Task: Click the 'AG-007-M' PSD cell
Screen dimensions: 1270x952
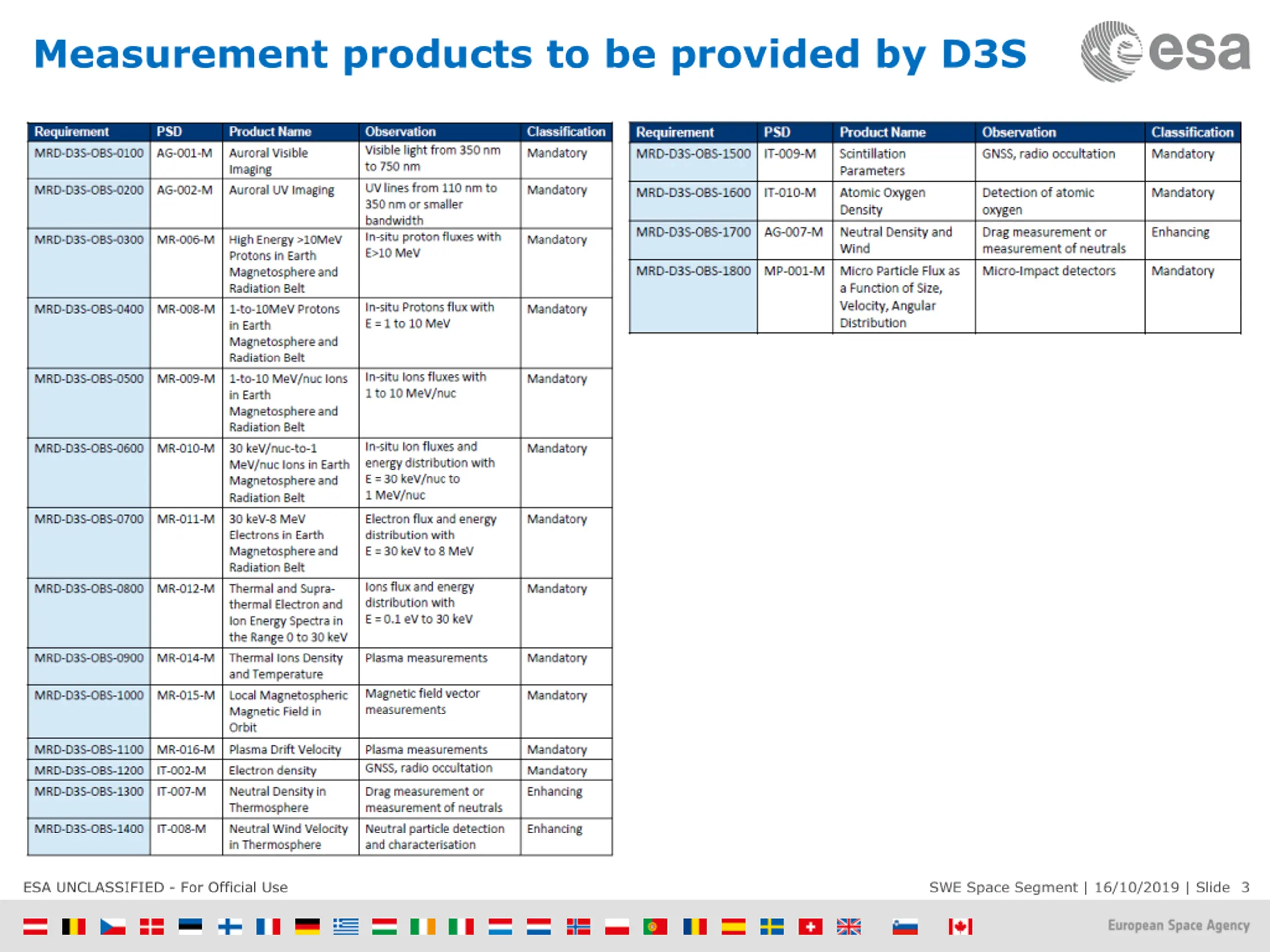Action: [795, 240]
